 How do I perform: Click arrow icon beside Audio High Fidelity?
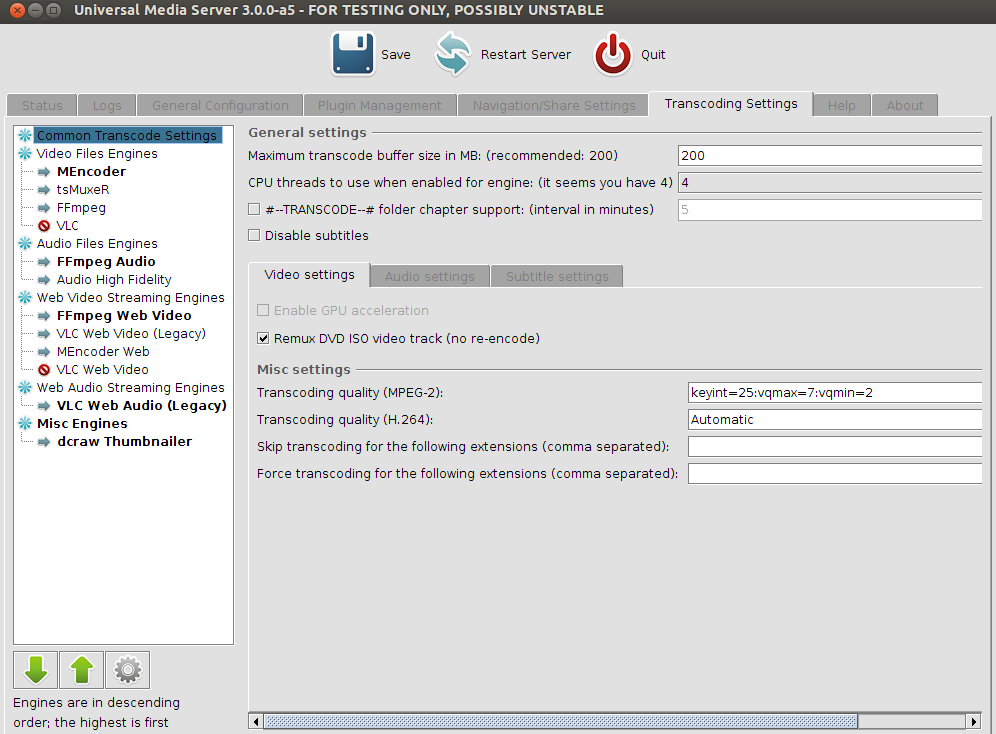pyautogui.click(x=44, y=279)
